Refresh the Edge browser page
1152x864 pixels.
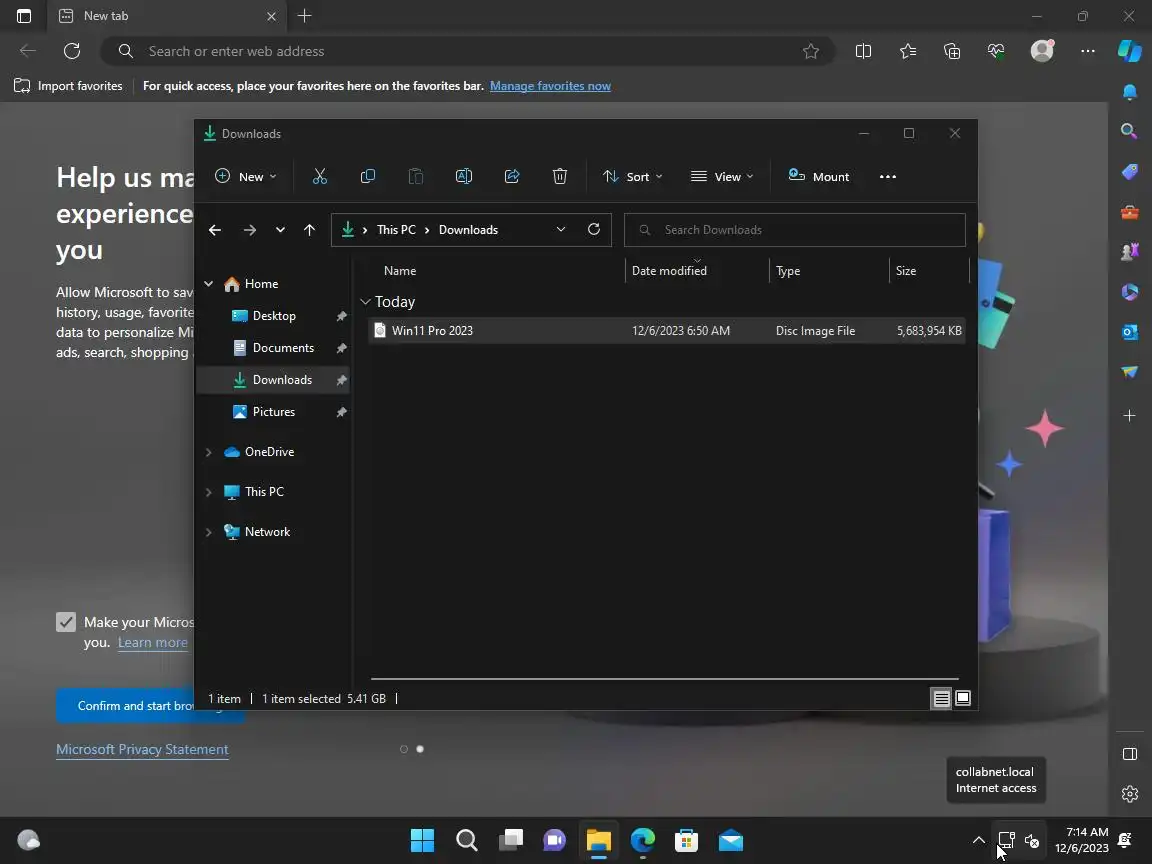(72, 51)
